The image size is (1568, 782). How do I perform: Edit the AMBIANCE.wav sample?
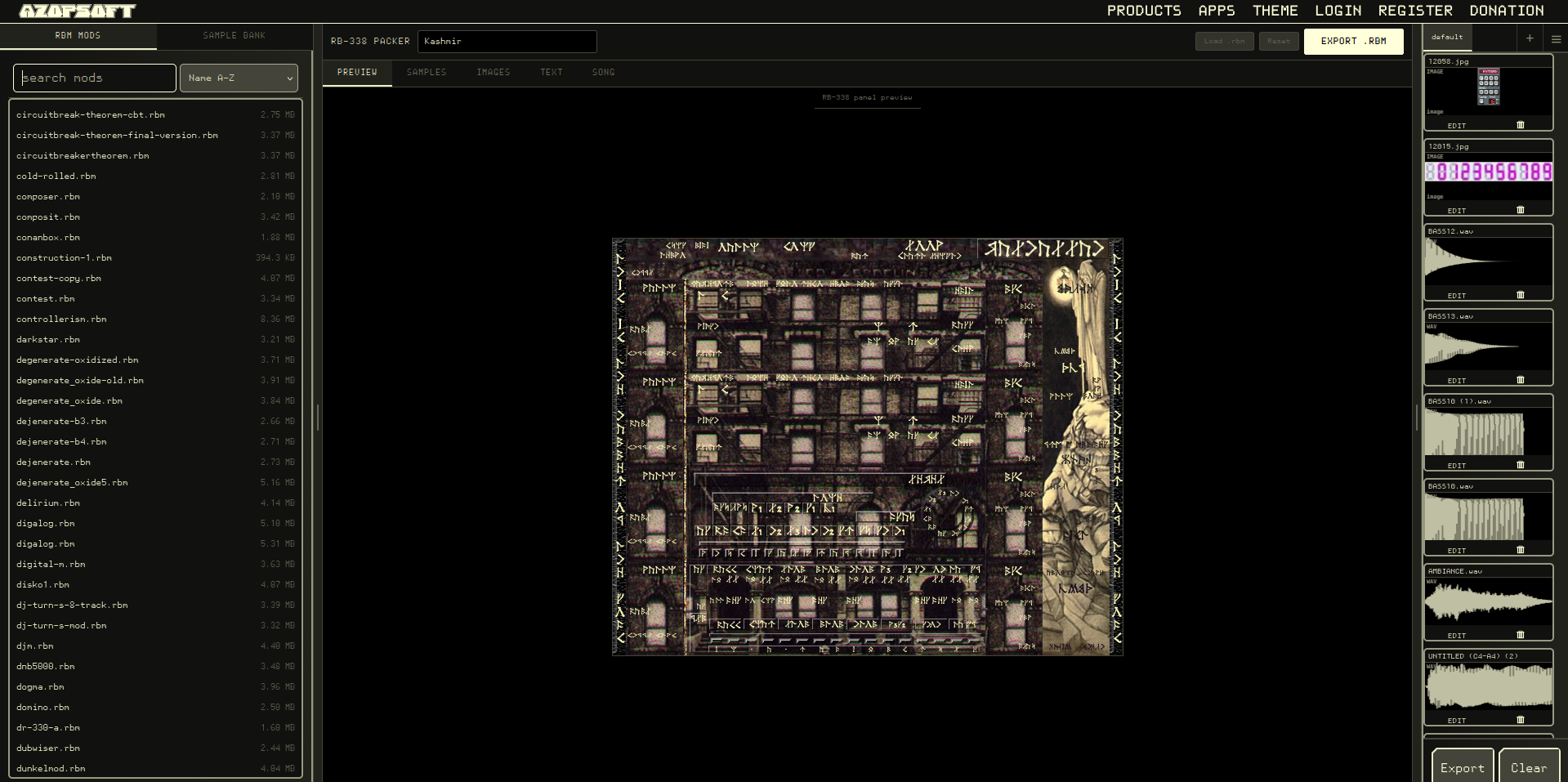pos(1457,636)
